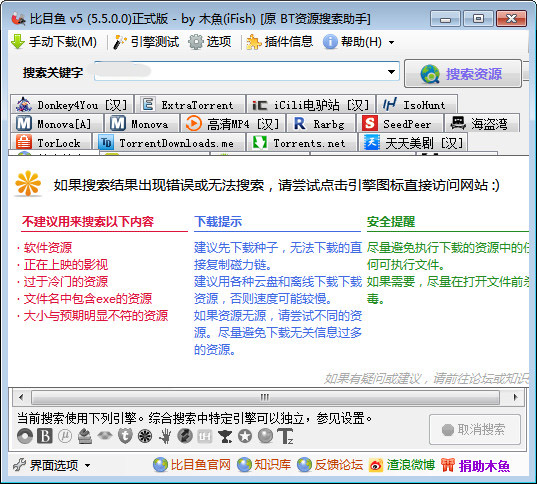Click the green 手动下载 download arrow icon

18,42
